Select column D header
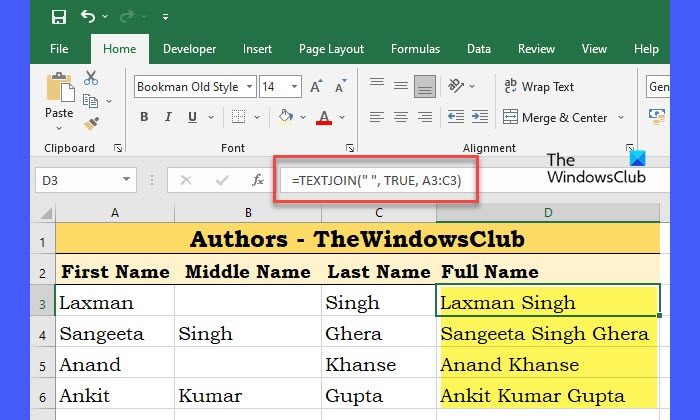The image size is (700, 420). click(x=548, y=213)
